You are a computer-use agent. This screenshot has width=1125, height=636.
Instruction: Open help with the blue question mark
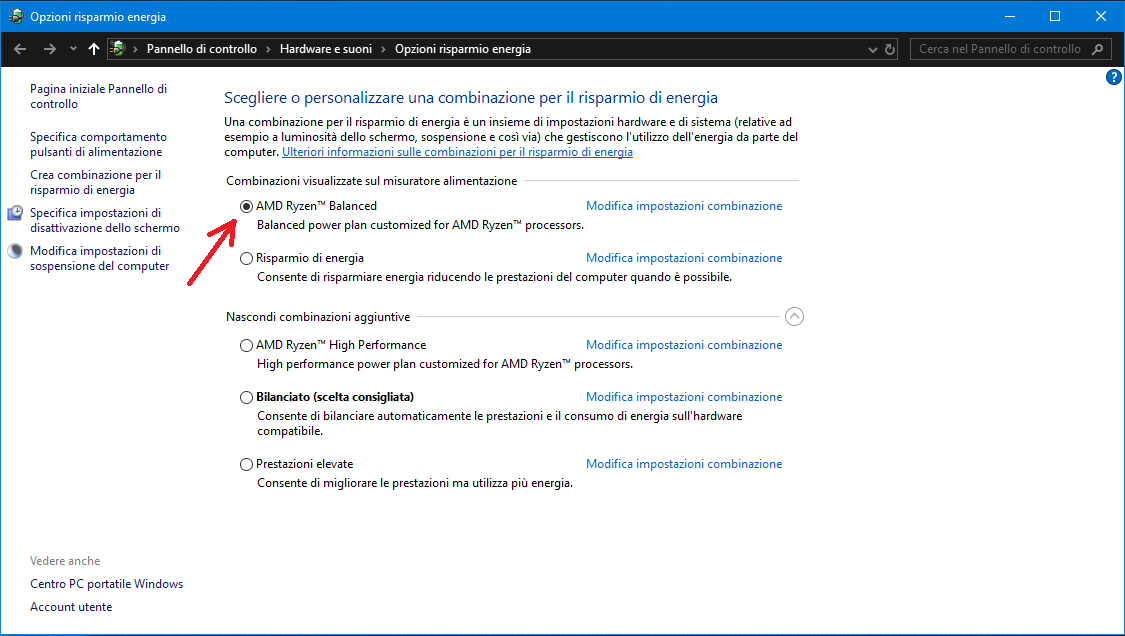tap(1114, 78)
